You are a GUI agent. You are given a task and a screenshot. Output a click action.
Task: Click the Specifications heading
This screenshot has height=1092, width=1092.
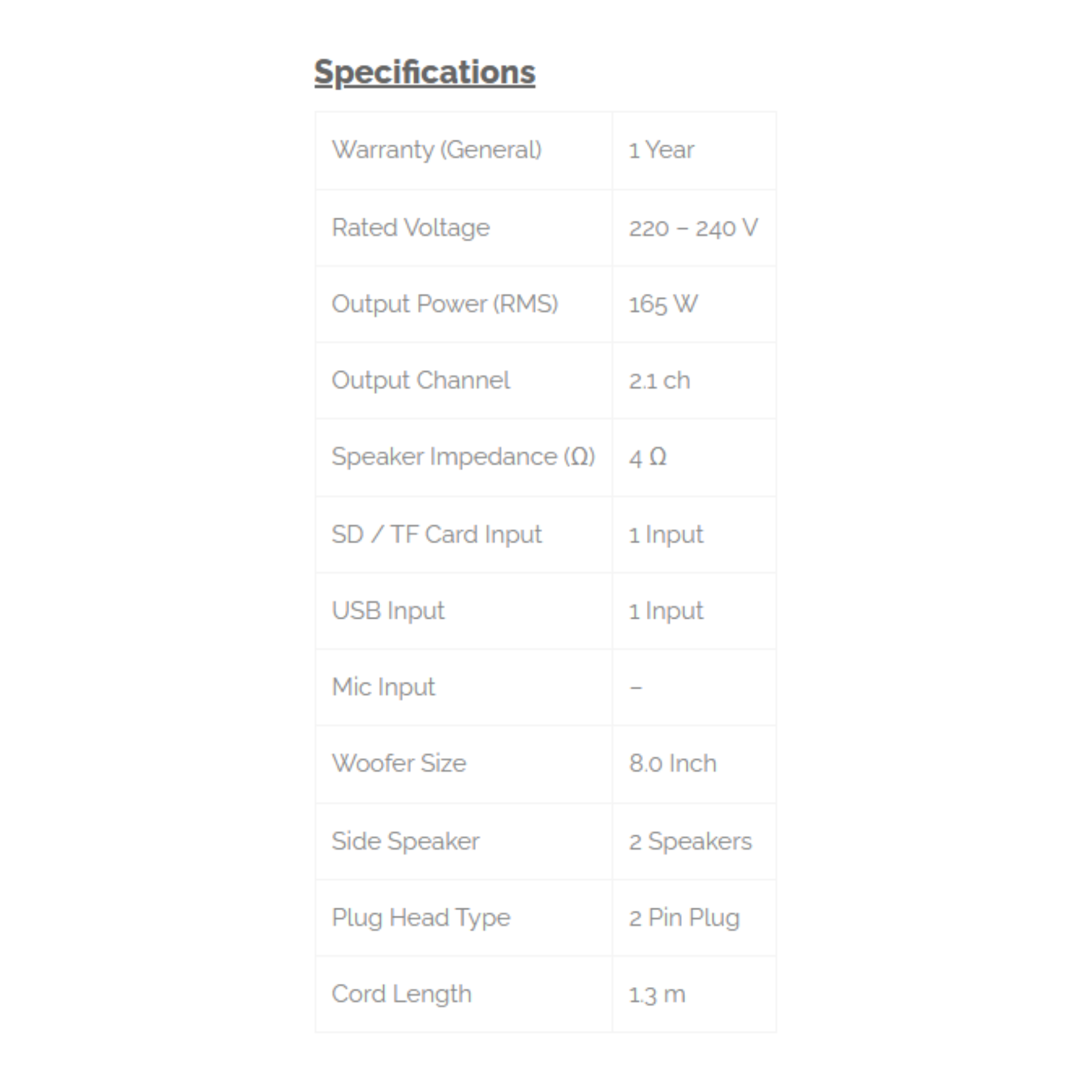[424, 73]
